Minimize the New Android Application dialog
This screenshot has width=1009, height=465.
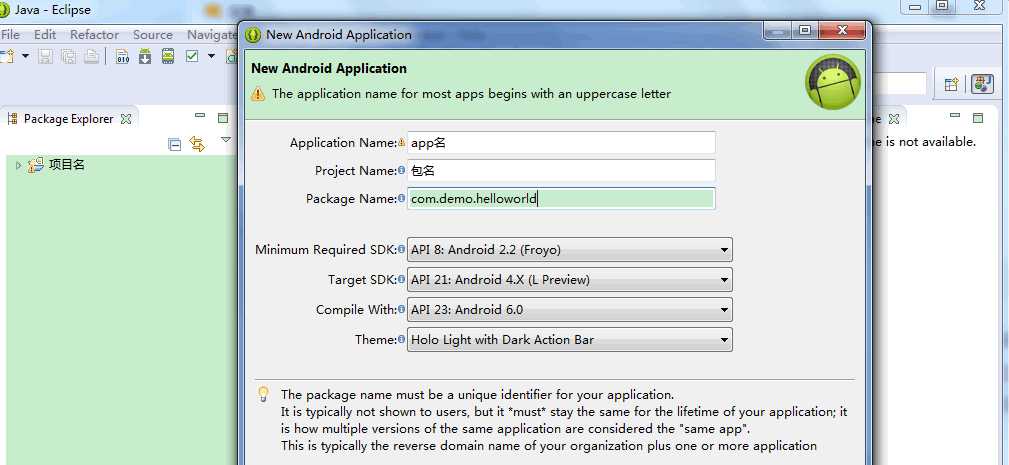(779, 30)
